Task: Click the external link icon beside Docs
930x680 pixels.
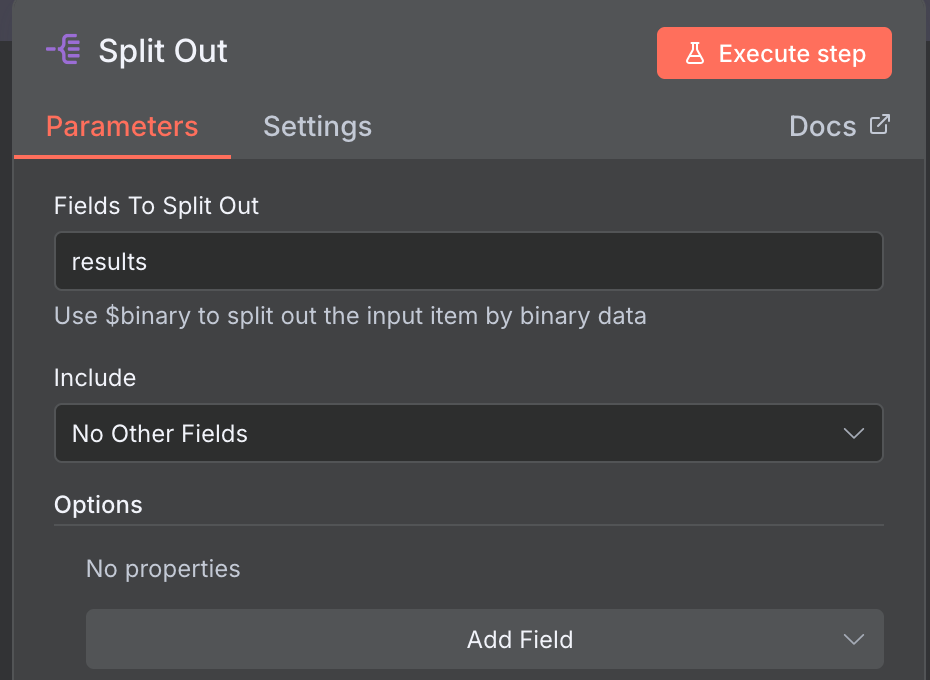Action: (879, 125)
